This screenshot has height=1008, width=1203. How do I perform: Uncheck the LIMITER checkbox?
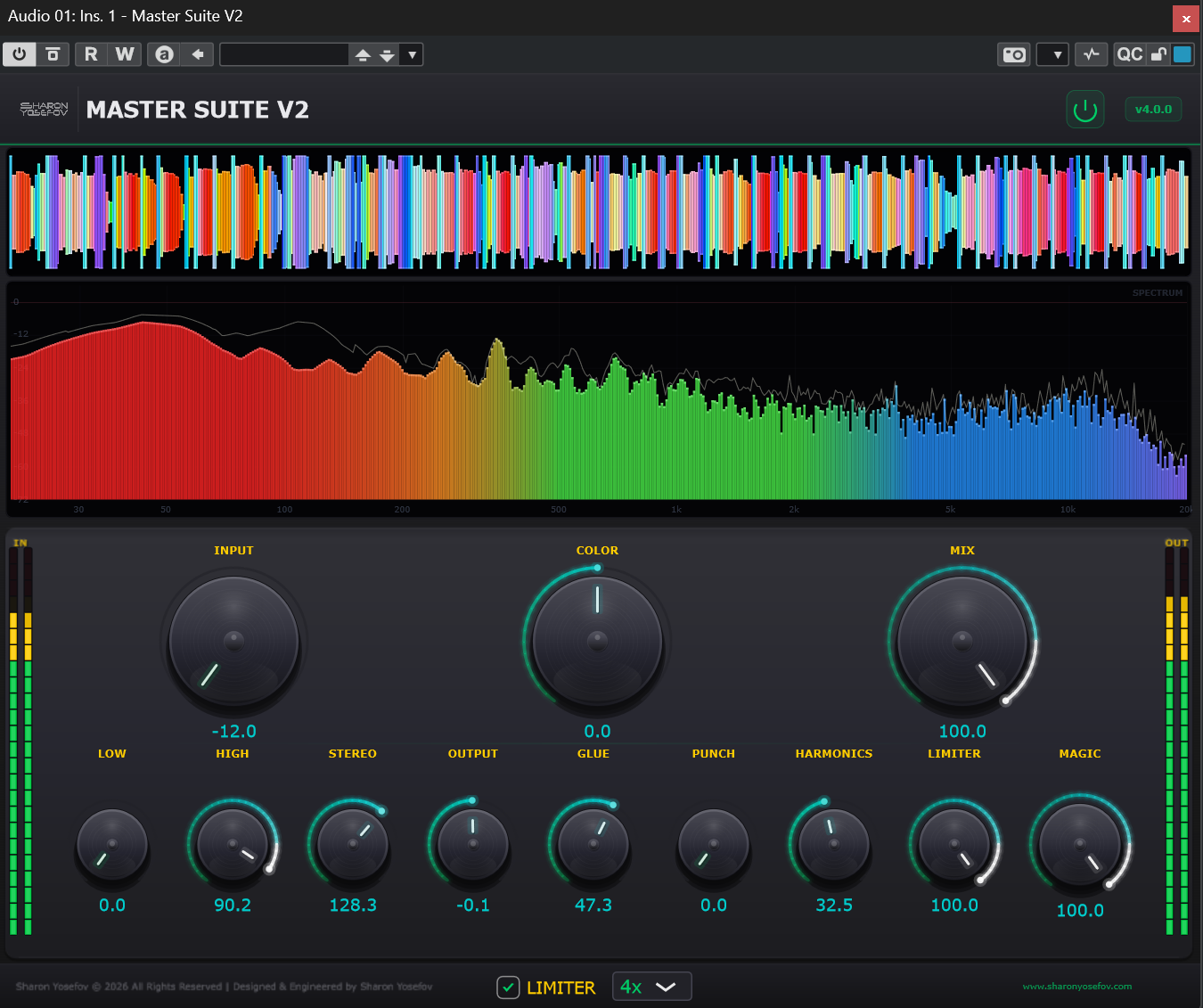pos(508,988)
